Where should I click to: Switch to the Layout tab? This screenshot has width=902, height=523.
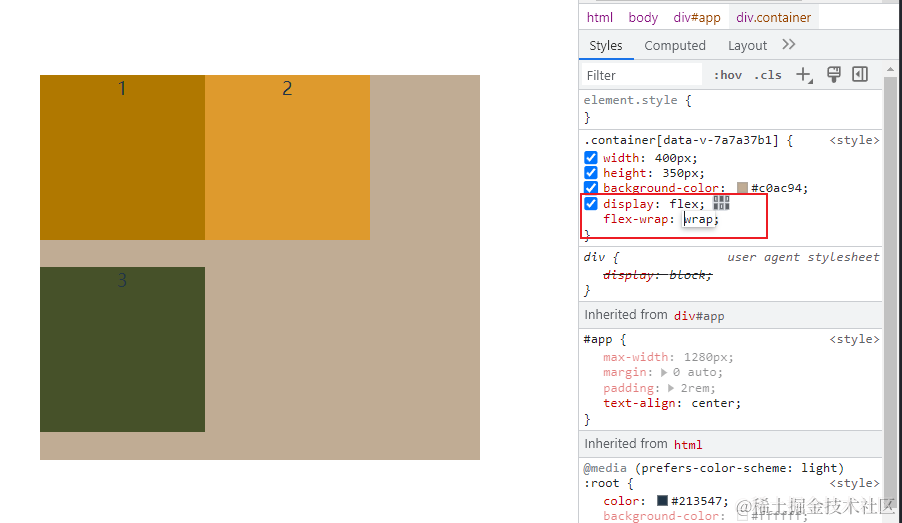(x=747, y=45)
